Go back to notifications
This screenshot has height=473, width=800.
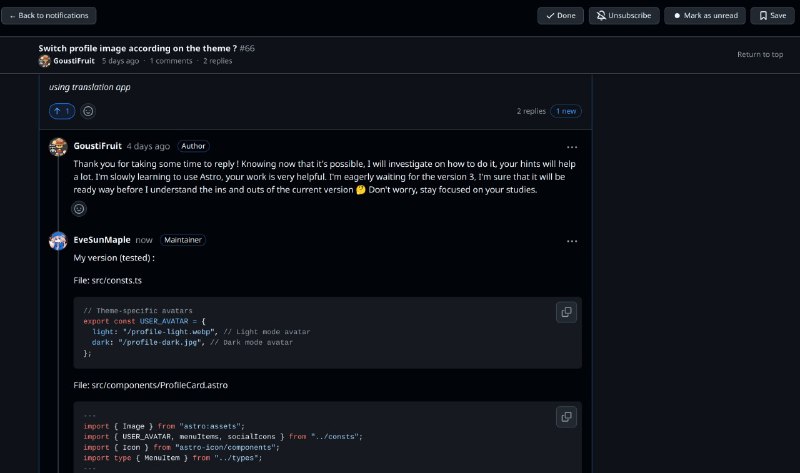pos(50,16)
